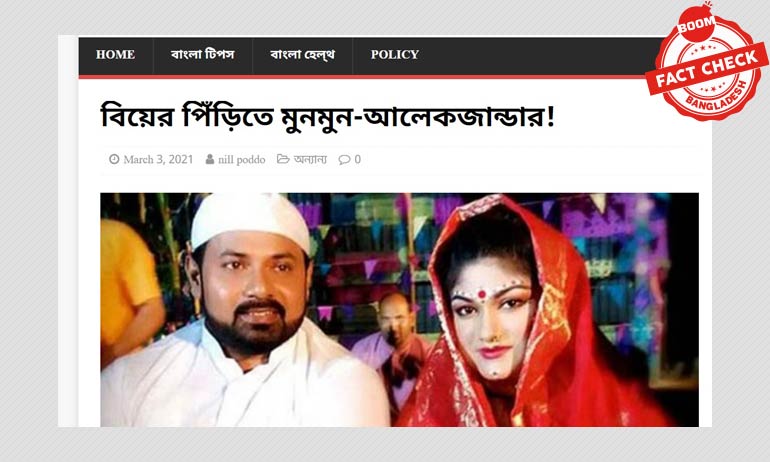Click the BOOM bomb logo
This screenshot has width=770, height=462.
click(x=696, y=23)
